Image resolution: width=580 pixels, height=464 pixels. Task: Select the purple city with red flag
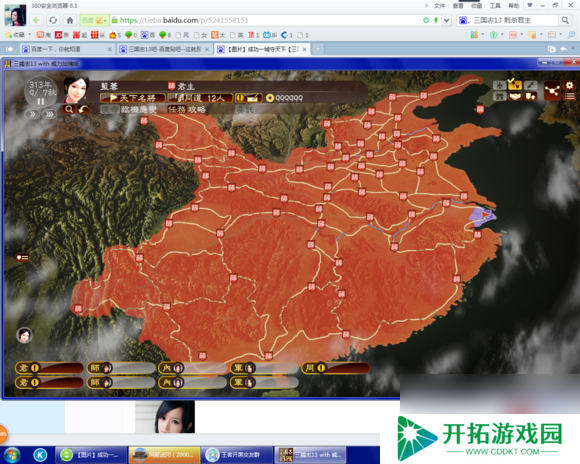coord(483,216)
